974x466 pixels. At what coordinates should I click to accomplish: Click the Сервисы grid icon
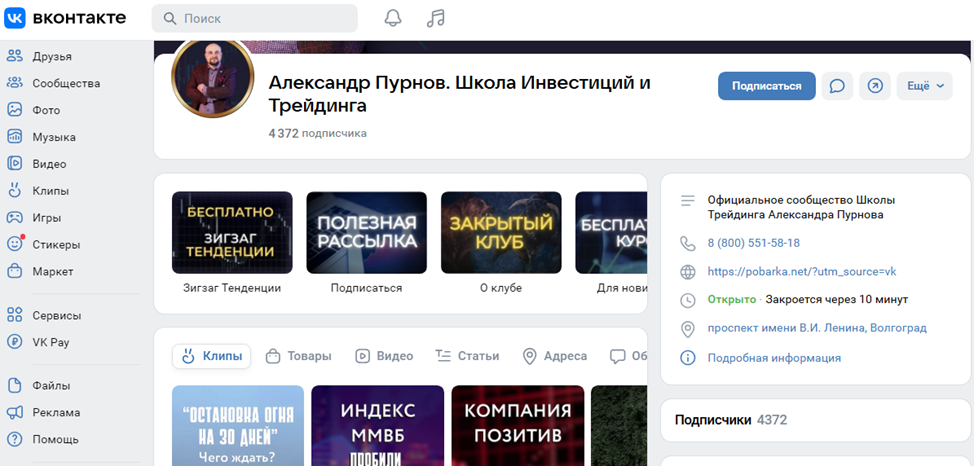(x=14, y=315)
